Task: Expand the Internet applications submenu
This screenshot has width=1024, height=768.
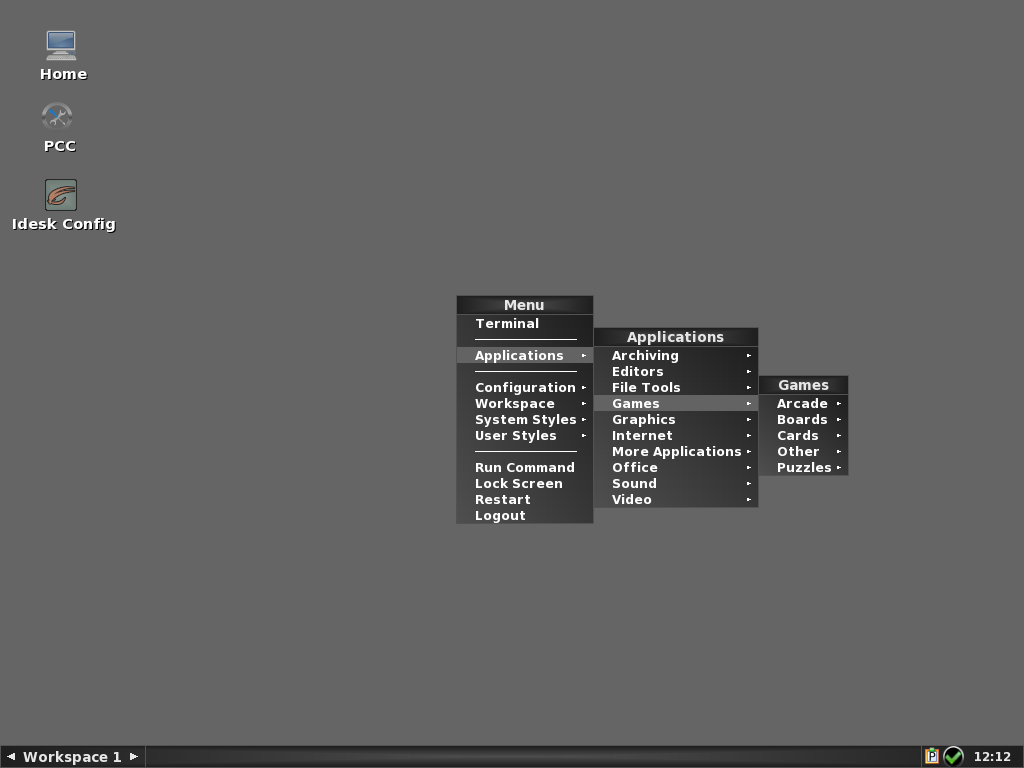Action: click(x=676, y=436)
